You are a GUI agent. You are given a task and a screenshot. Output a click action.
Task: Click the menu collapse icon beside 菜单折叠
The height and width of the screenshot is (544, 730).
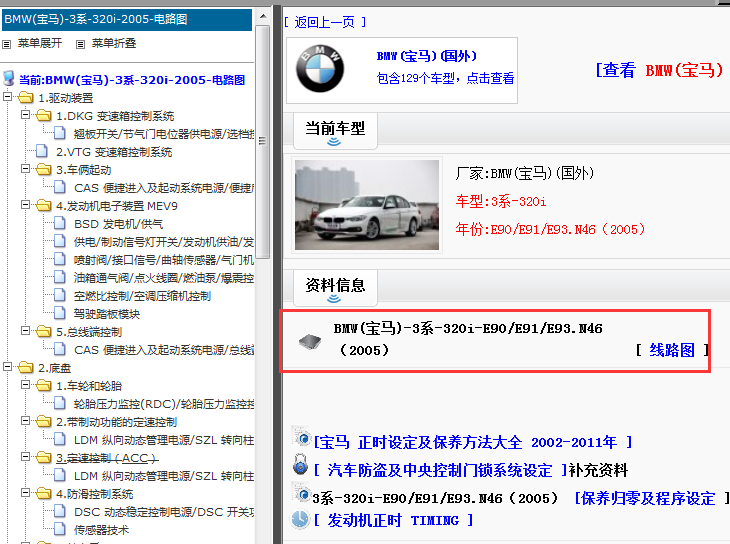(81, 44)
